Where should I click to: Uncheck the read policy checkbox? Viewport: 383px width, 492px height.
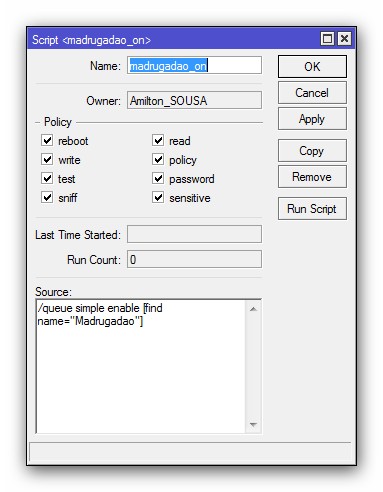[x=158, y=140]
